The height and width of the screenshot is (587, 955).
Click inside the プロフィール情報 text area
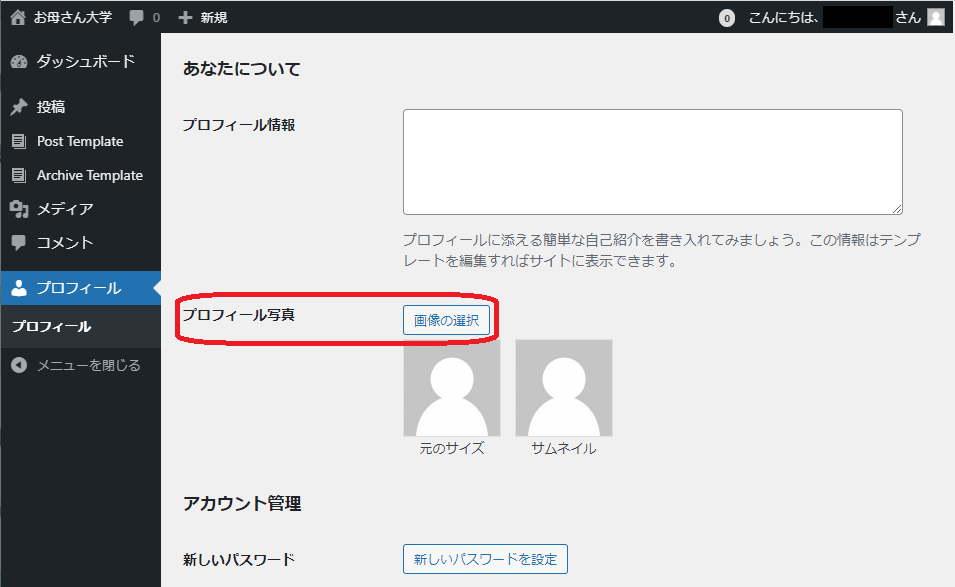[x=652, y=162]
